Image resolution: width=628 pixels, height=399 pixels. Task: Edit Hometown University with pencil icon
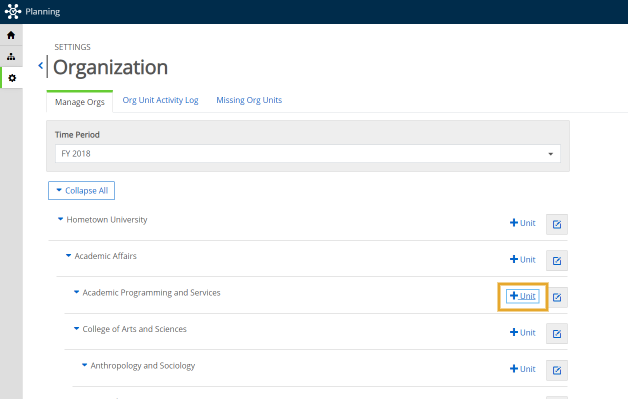pyautogui.click(x=557, y=224)
